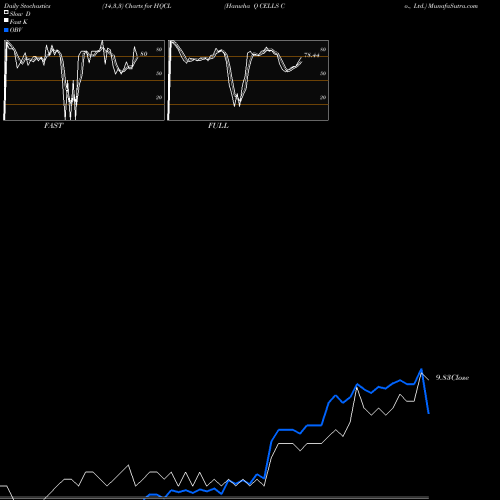Click the 'Hanwha Q CELLS C' title text
The height and width of the screenshot is (500, 500).
coord(255,6)
